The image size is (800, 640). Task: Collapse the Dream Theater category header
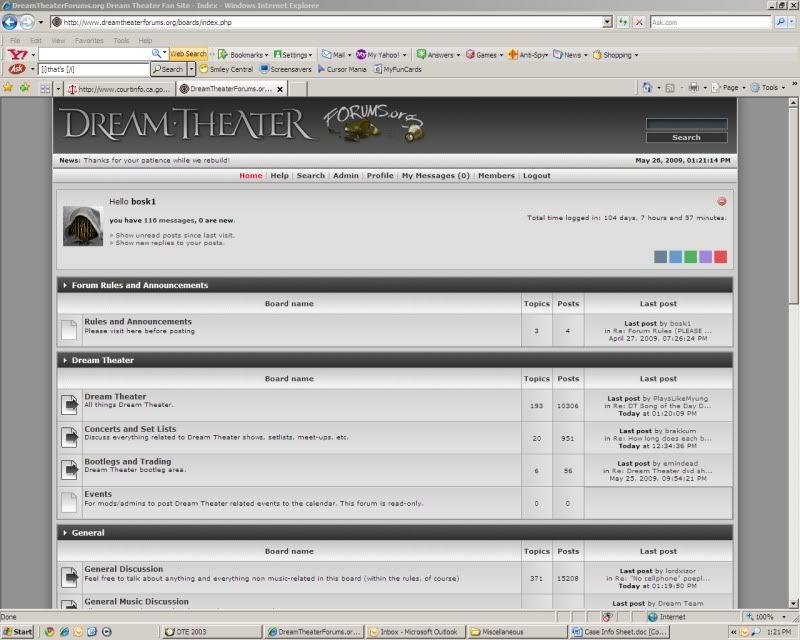click(65, 360)
